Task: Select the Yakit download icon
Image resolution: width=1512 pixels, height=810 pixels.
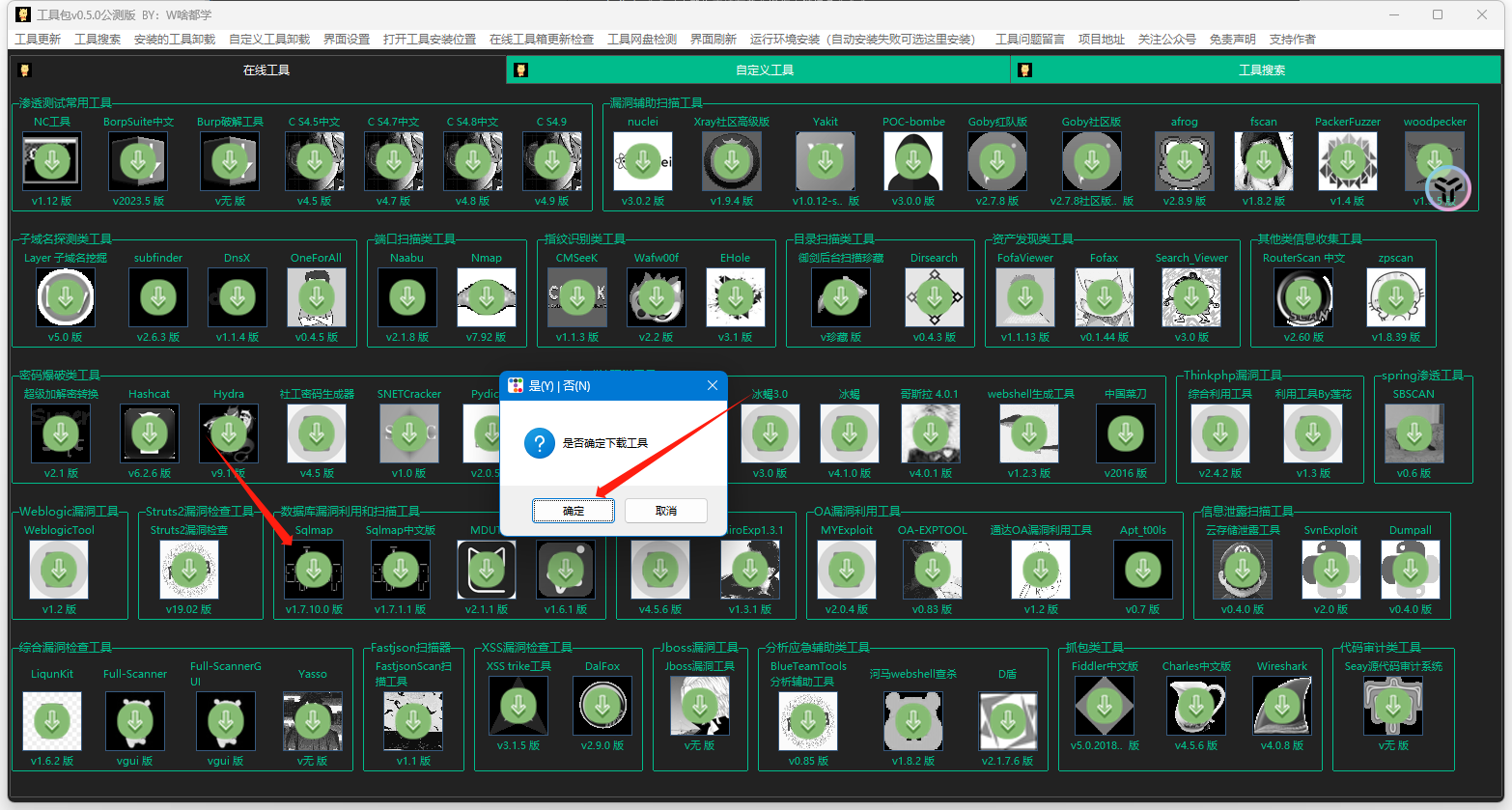Action: pos(826,161)
